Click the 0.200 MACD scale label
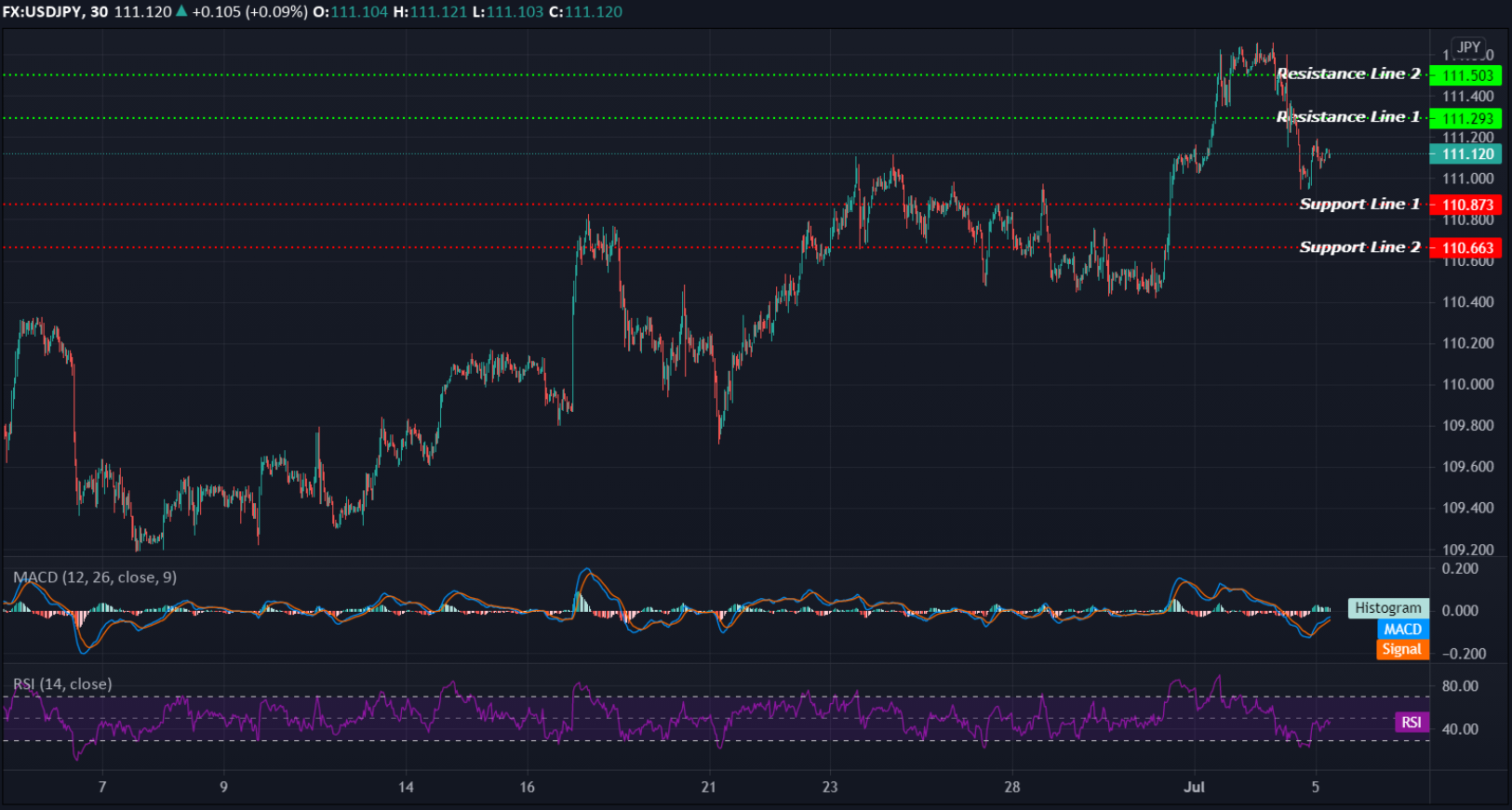This screenshot has width=1512, height=810. click(x=1460, y=568)
